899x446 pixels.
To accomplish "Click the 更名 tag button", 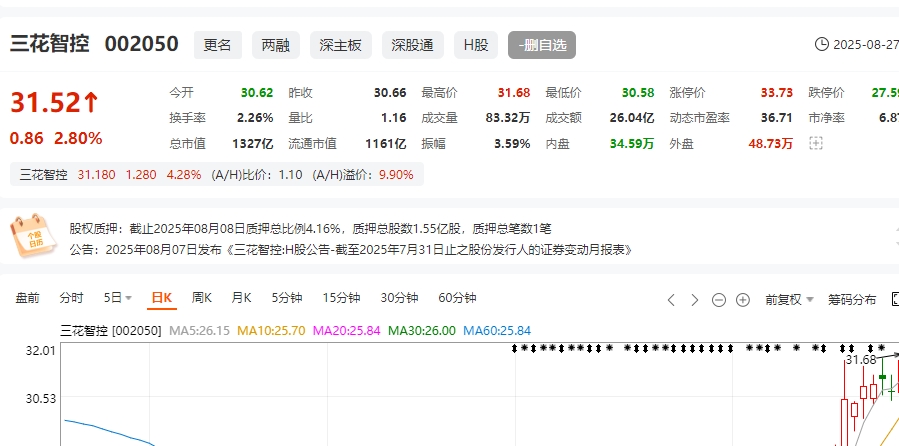I will tap(217, 45).
